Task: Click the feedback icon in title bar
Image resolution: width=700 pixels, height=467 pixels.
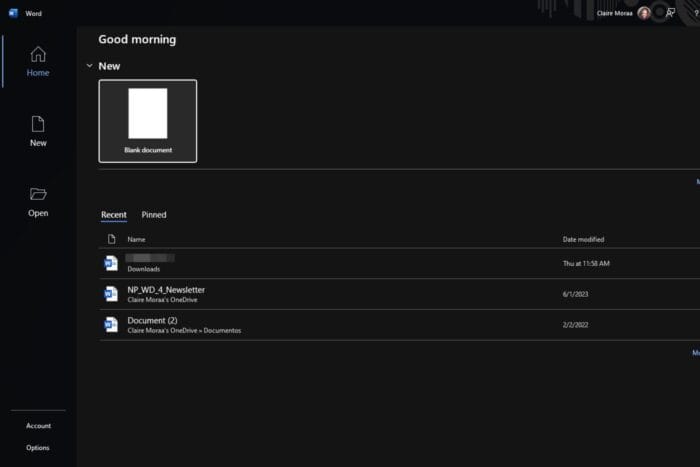Action: pos(670,13)
